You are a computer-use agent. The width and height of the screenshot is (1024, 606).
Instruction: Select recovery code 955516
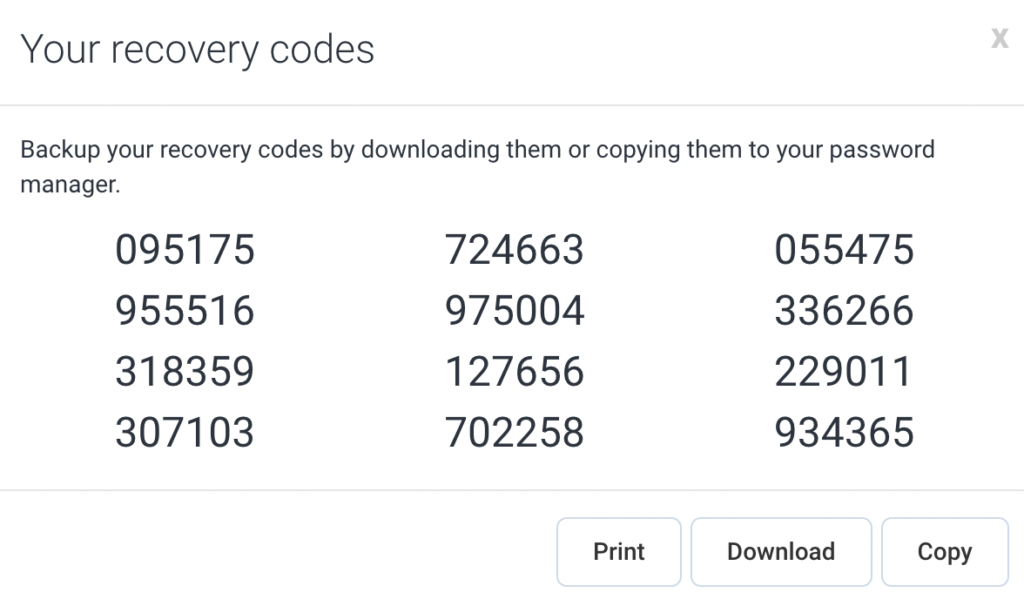pos(185,311)
